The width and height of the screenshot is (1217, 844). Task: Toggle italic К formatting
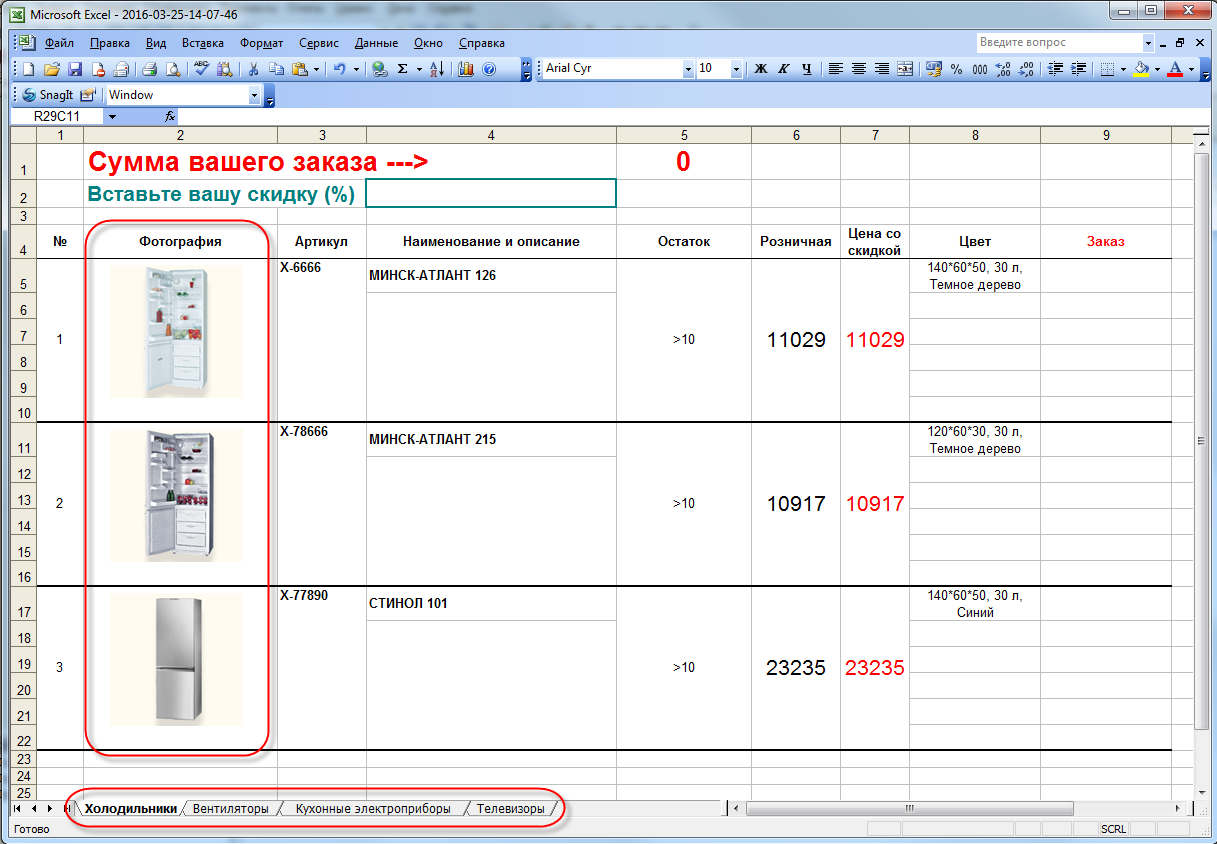tap(783, 69)
